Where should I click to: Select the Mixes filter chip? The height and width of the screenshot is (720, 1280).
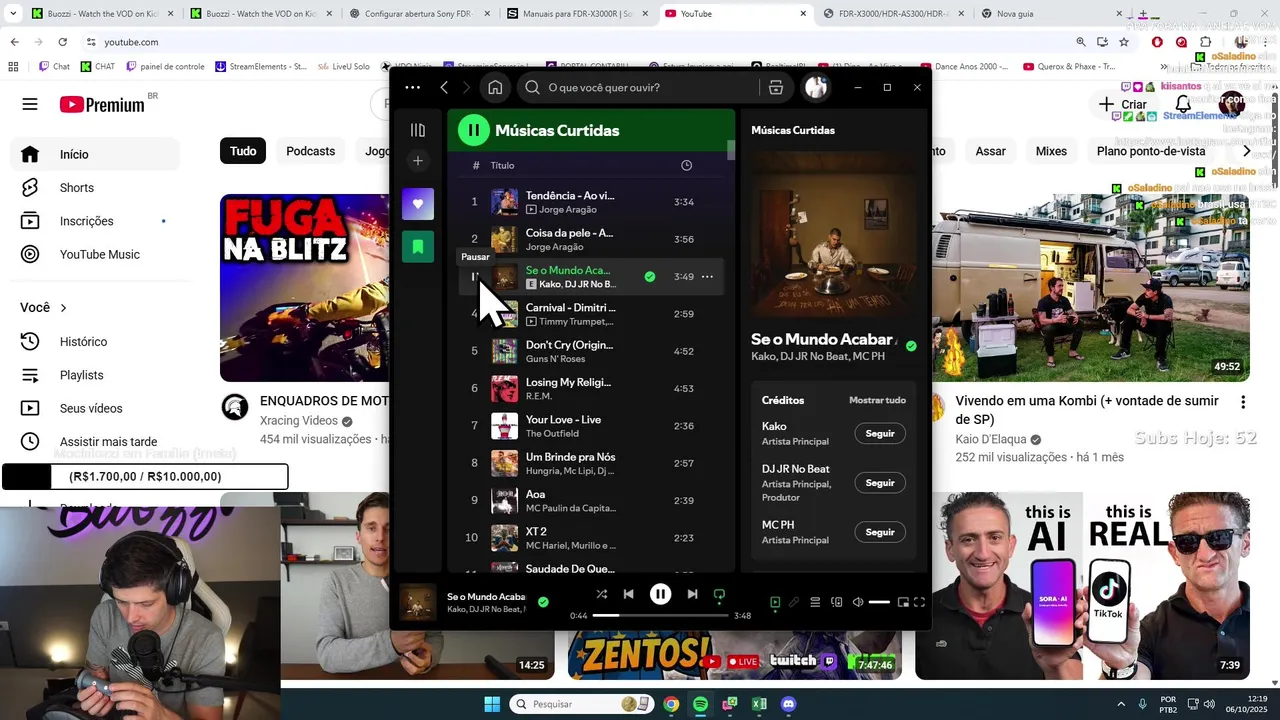coord(1051,151)
